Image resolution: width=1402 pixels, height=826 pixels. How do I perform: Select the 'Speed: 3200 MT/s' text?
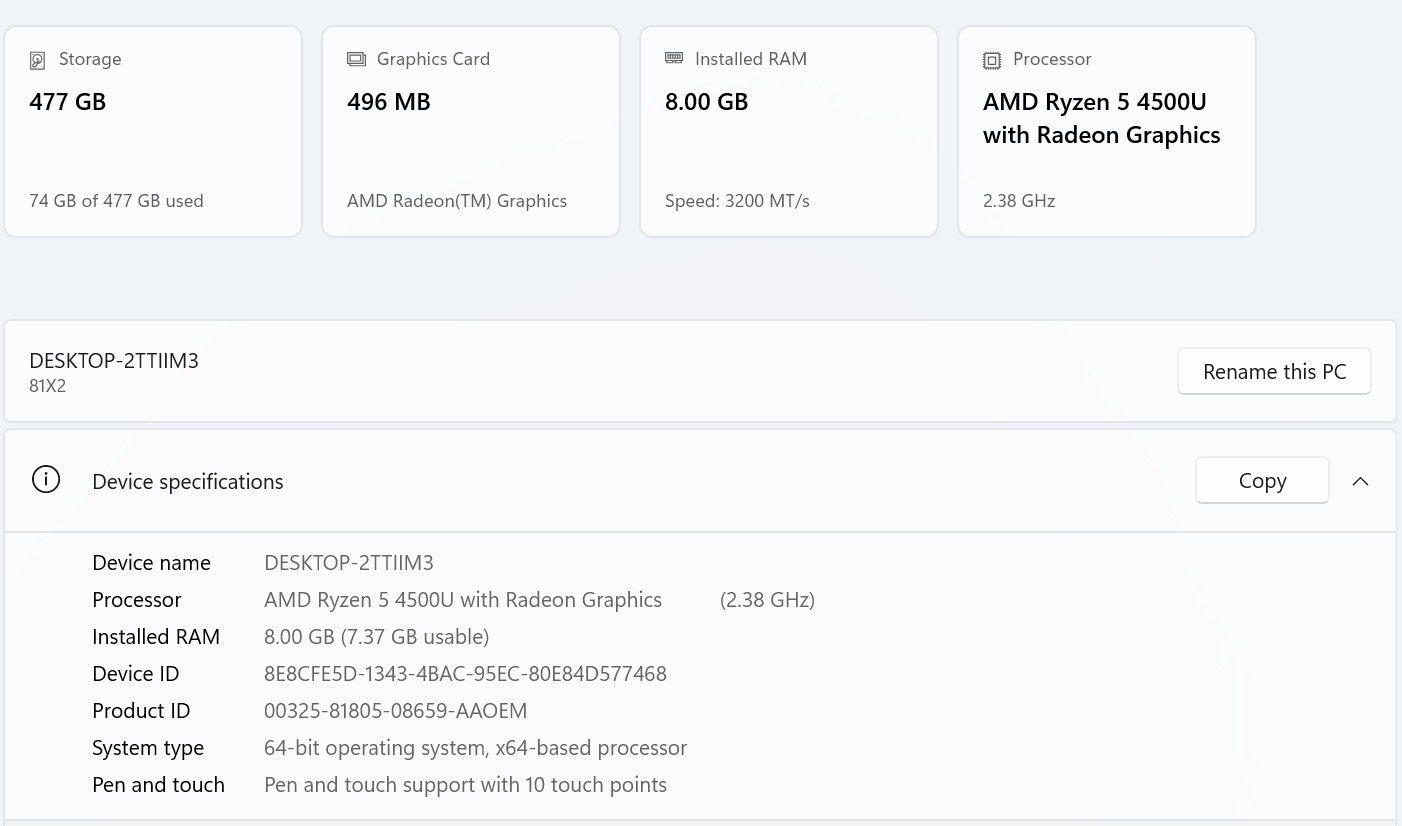(x=737, y=201)
